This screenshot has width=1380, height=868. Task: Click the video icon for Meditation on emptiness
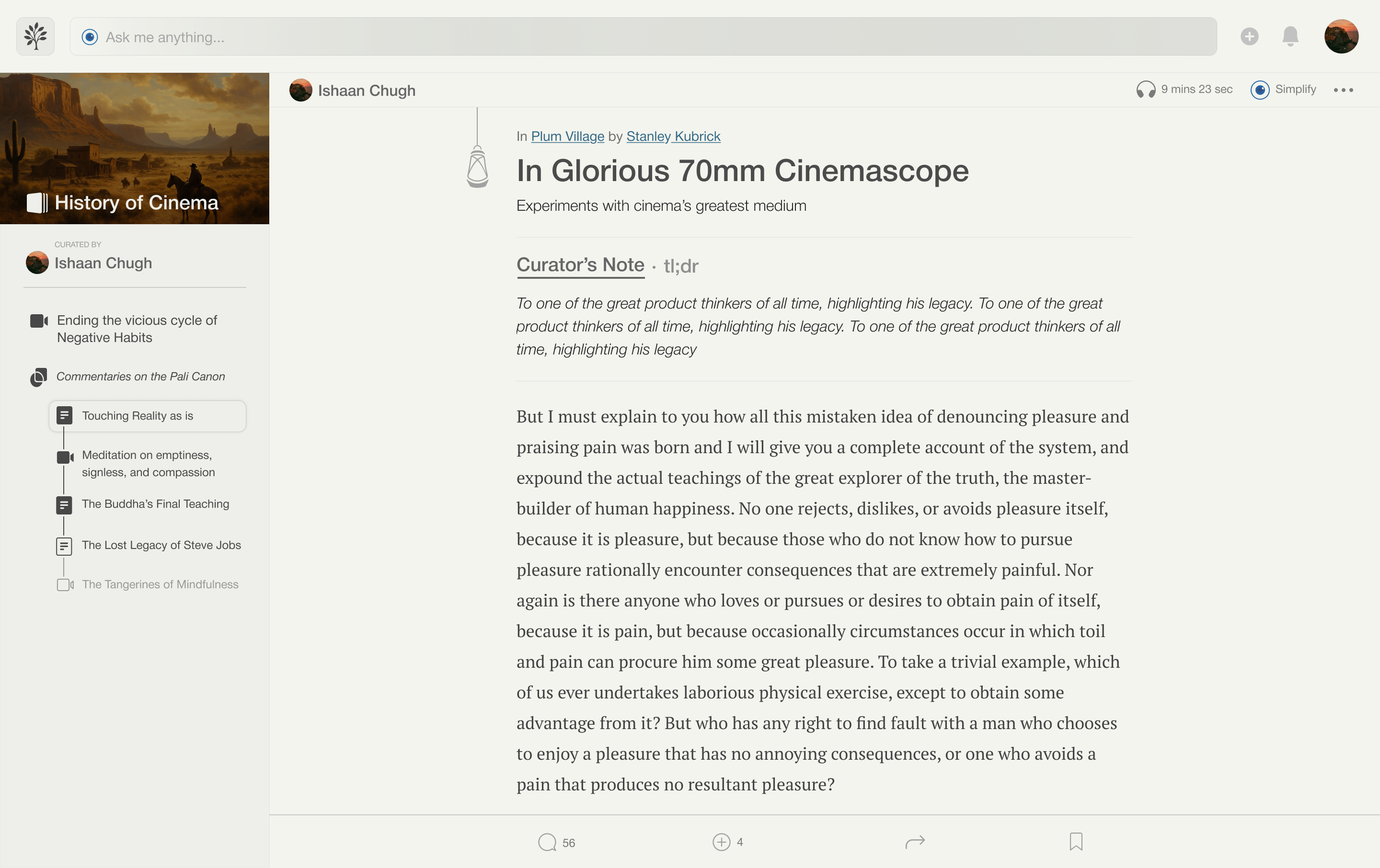click(65, 457)
